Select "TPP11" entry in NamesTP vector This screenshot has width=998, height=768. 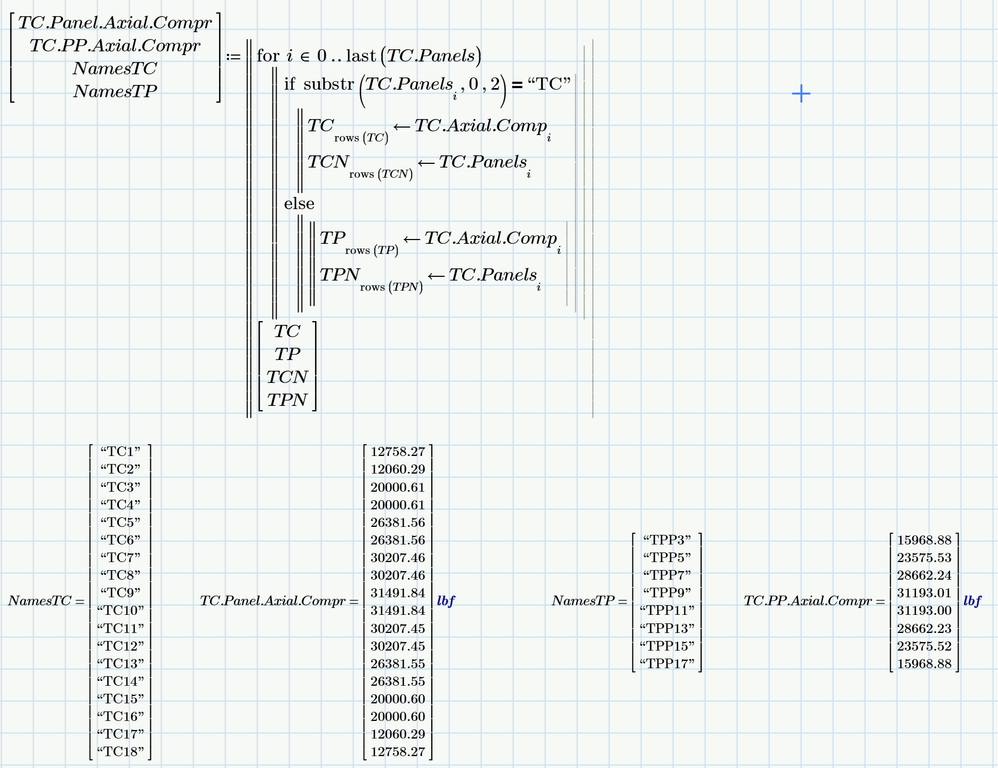(x=667, y=611)
